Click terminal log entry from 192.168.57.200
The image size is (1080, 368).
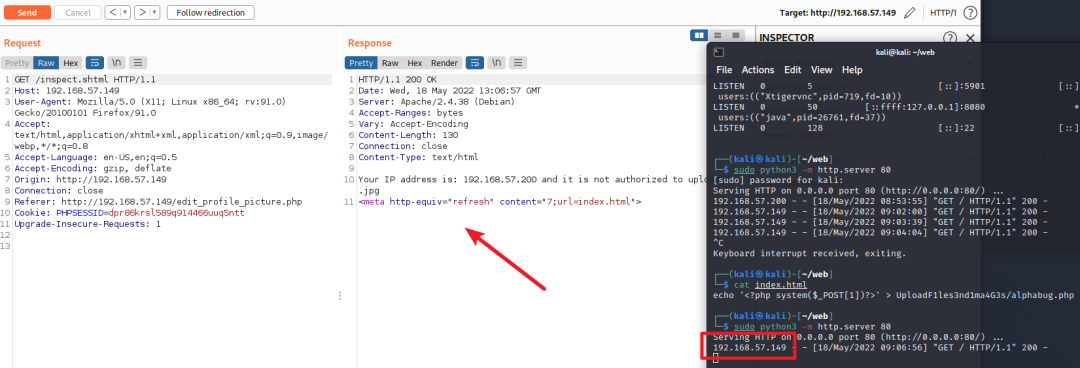click(880, 201)
